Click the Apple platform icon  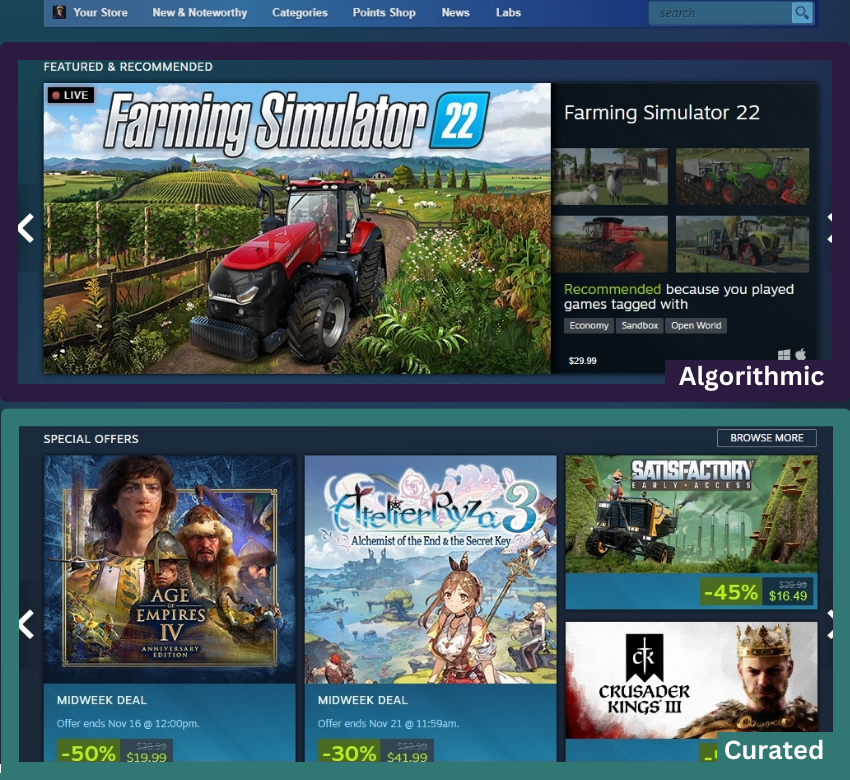click(801, 354)
